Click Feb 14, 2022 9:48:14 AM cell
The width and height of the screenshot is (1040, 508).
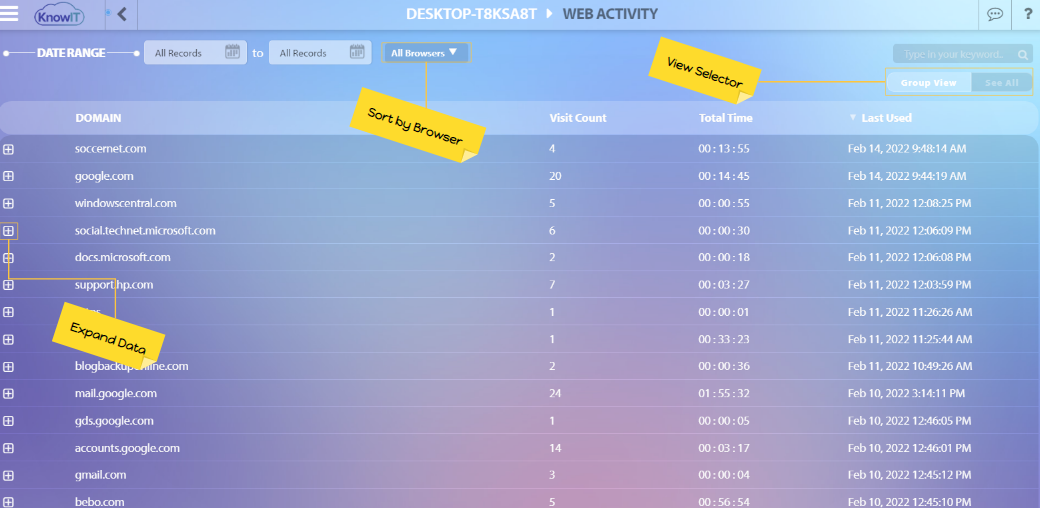907,149
